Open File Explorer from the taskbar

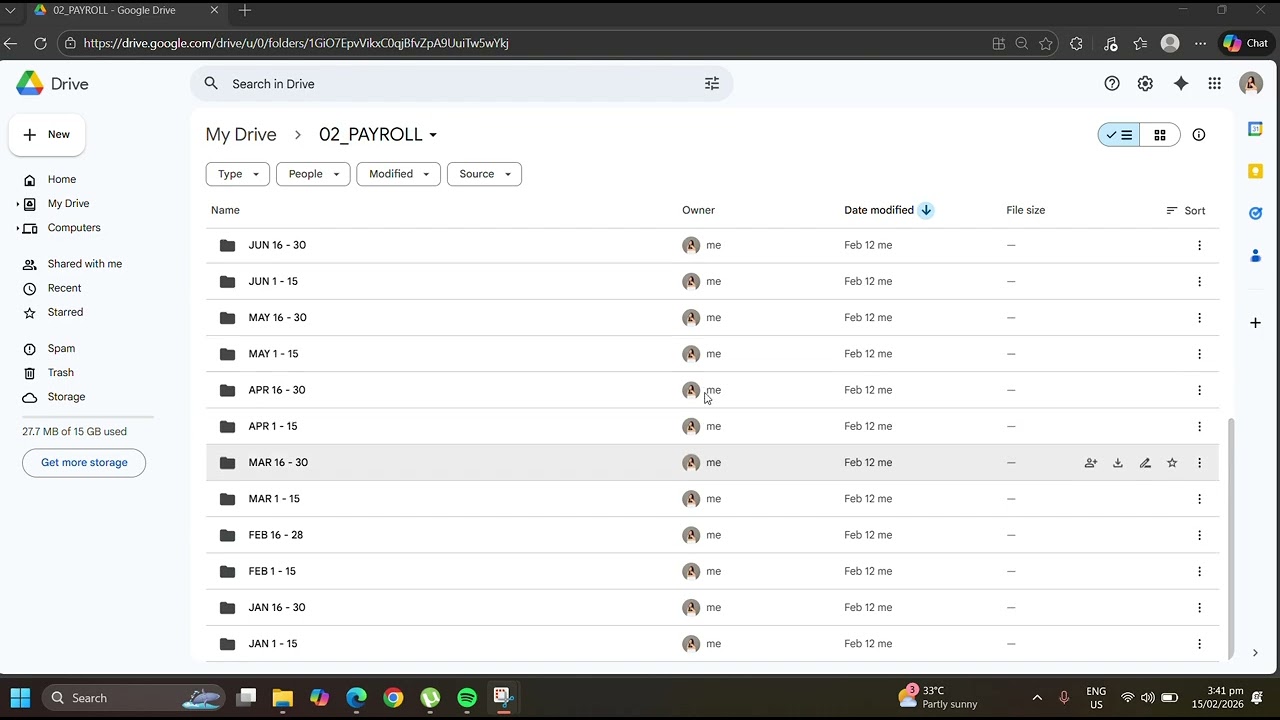coord(283,698)
